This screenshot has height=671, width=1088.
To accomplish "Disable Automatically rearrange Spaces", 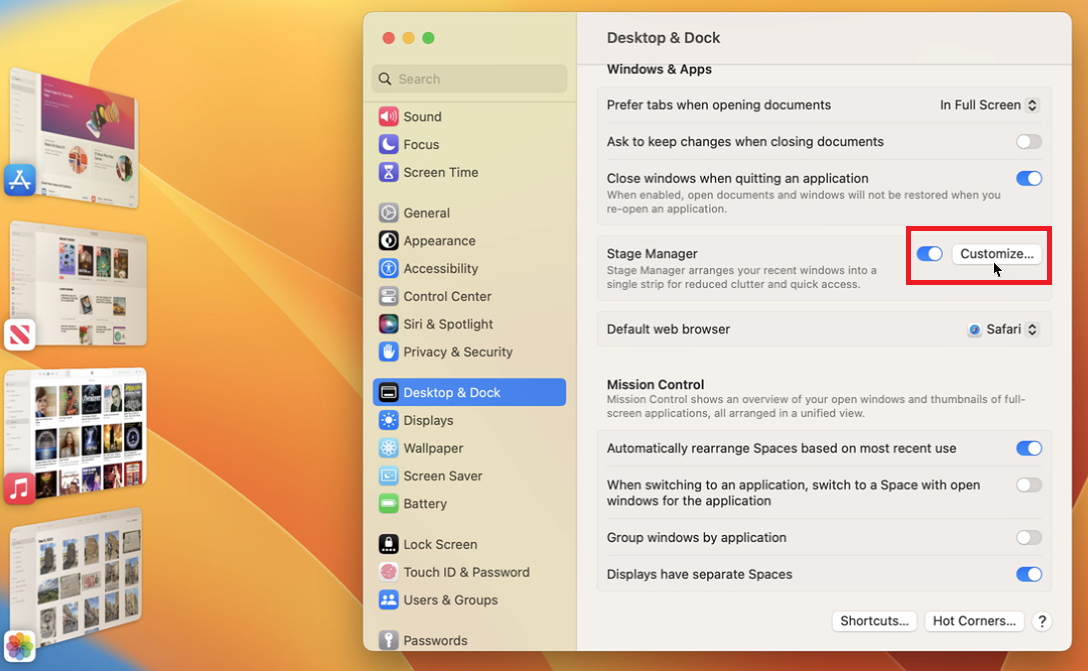I will click(x=1029, y=448).
